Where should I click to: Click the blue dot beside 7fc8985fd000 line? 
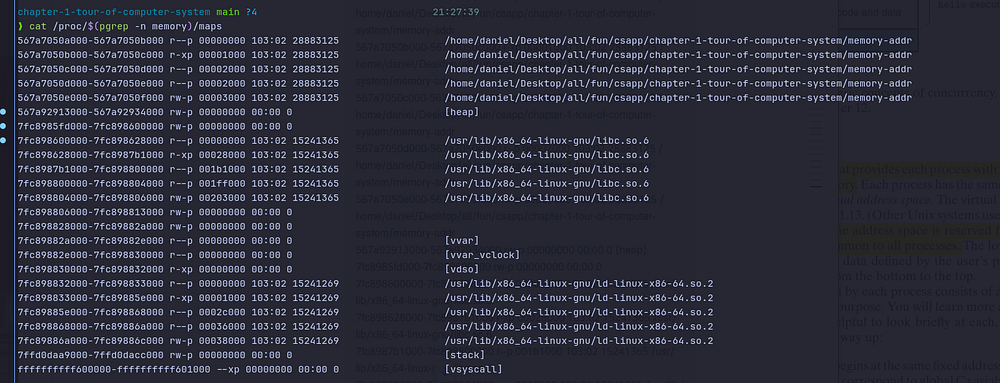pos(3,126)
